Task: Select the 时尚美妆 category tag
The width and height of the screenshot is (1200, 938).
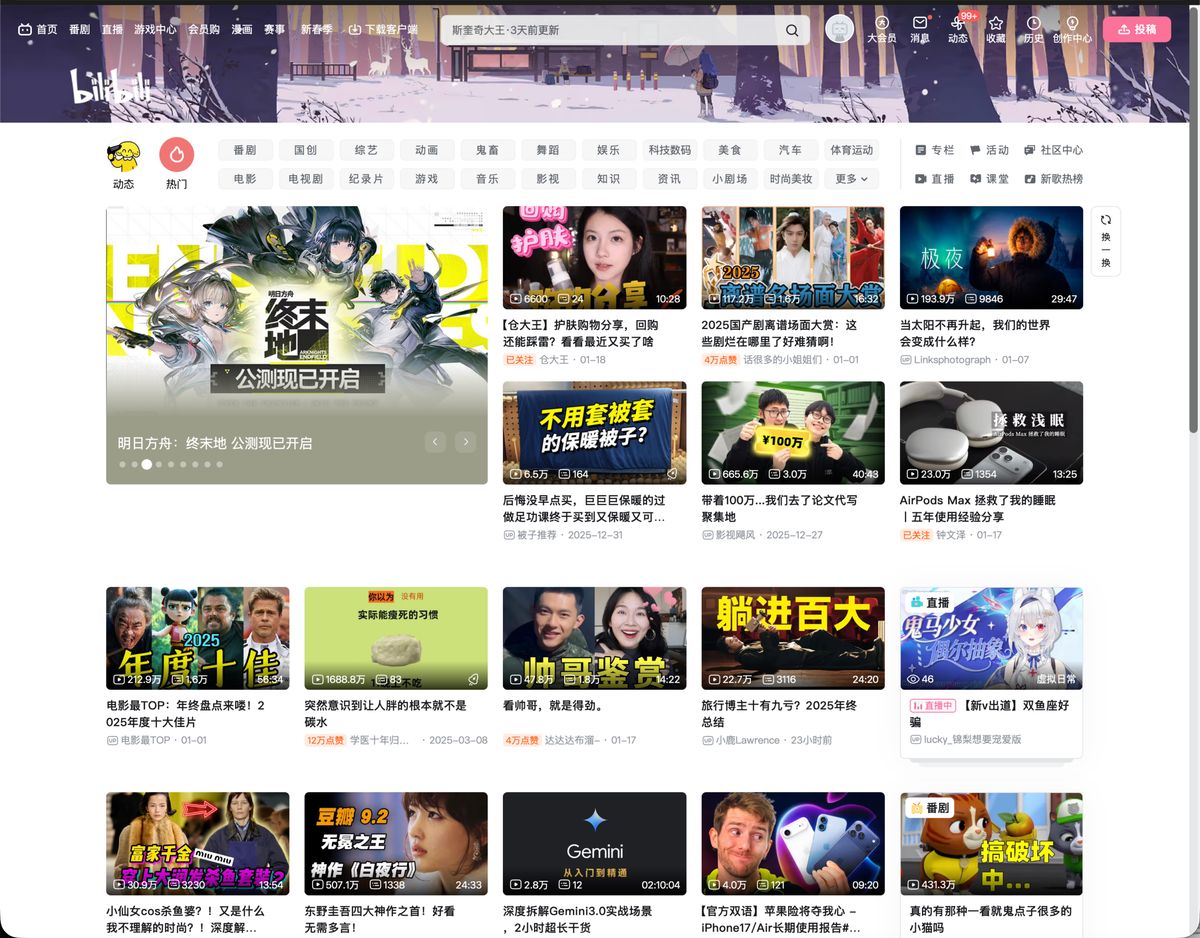Action: coord(790,179)
